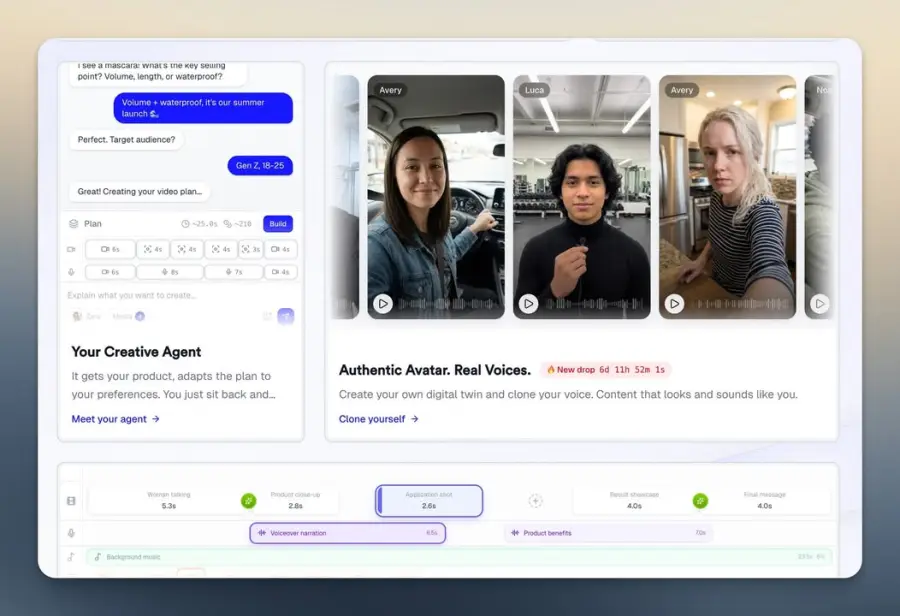Play the partially visible rightmost avatar video
The image size is (900, 616).
[x=820, y=304]
